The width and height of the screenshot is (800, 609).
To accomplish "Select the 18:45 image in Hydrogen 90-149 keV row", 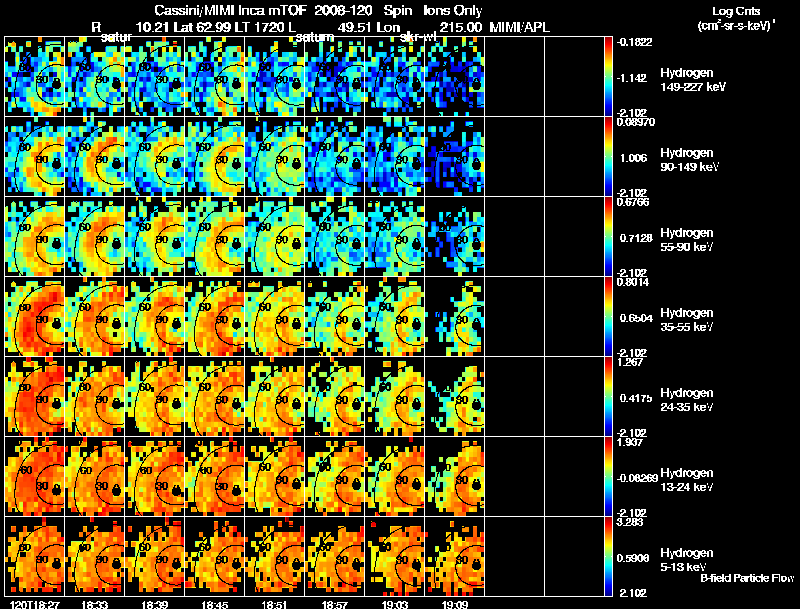I will pyautogui.click(x=215, y=157).
